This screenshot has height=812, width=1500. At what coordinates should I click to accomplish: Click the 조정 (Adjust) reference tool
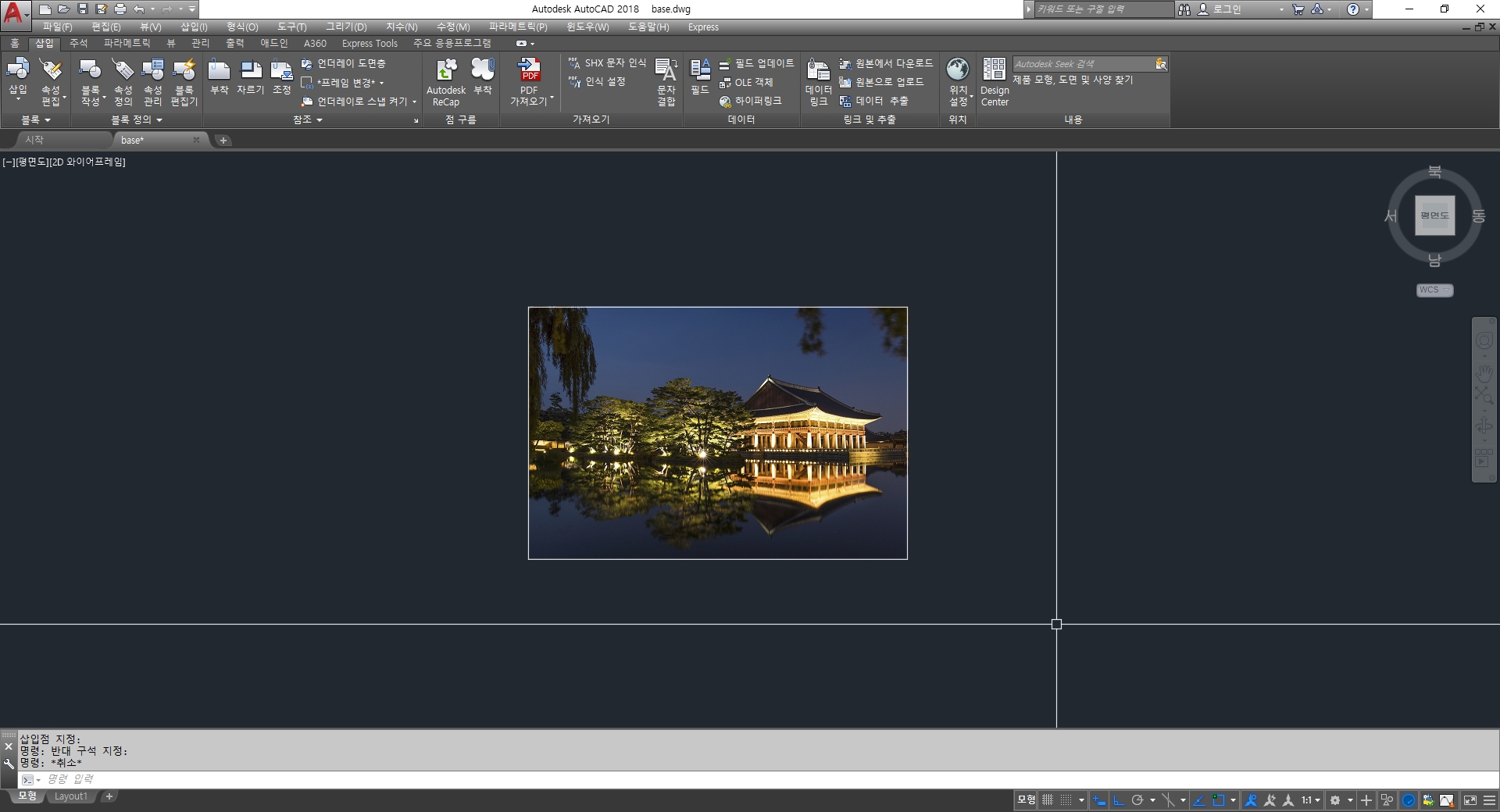click(x=282, y=77)
